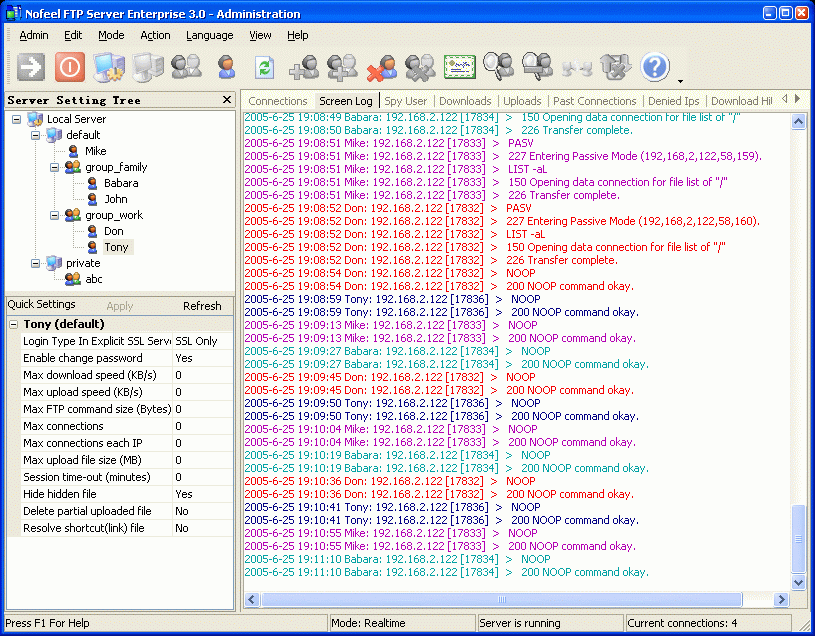This screenshot has width=815, height=636.
Task: Click the Refresh button in Quick Settings
Action: [x=202, y=306]
